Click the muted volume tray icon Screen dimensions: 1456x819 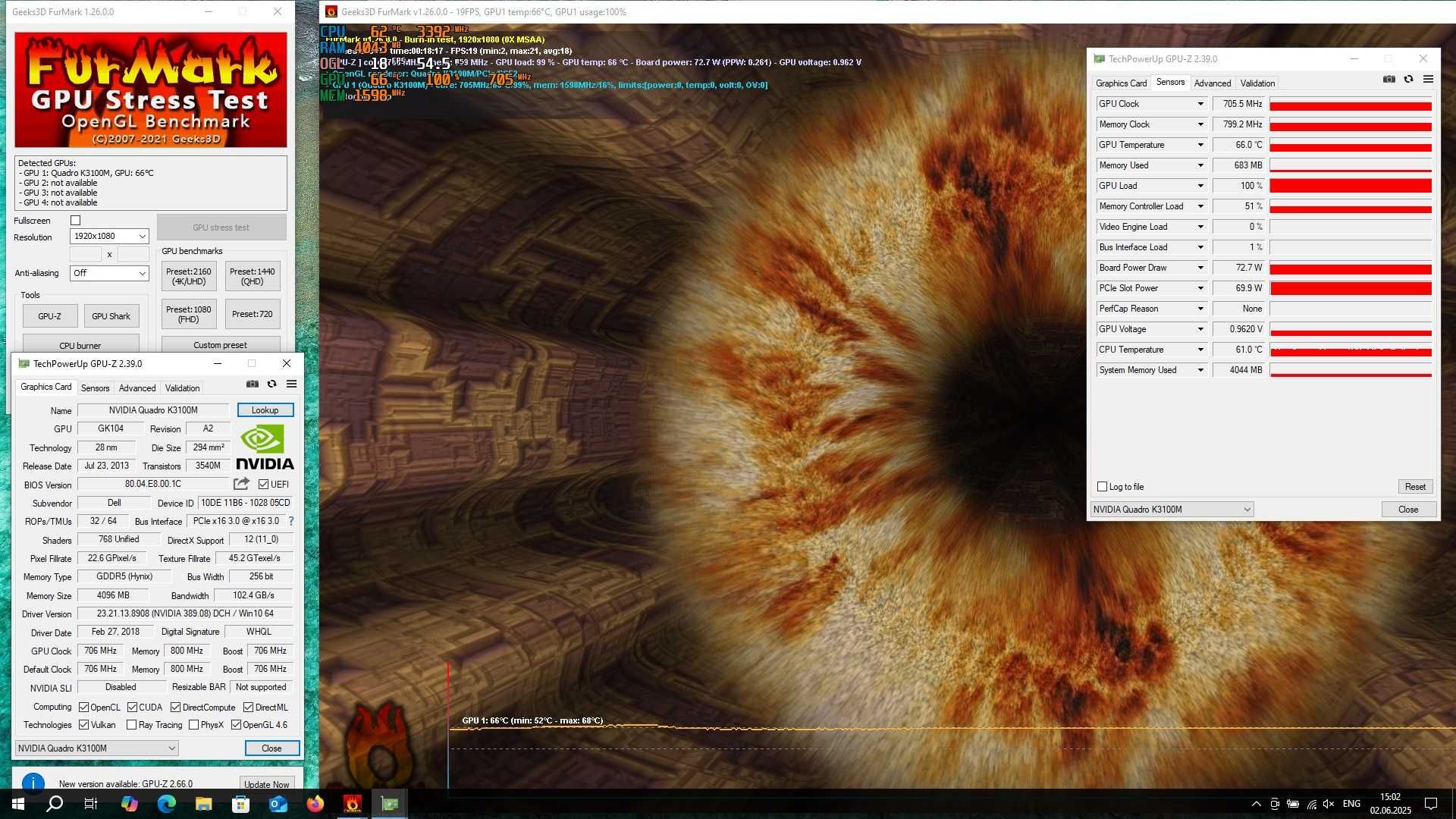point(1329,804)
